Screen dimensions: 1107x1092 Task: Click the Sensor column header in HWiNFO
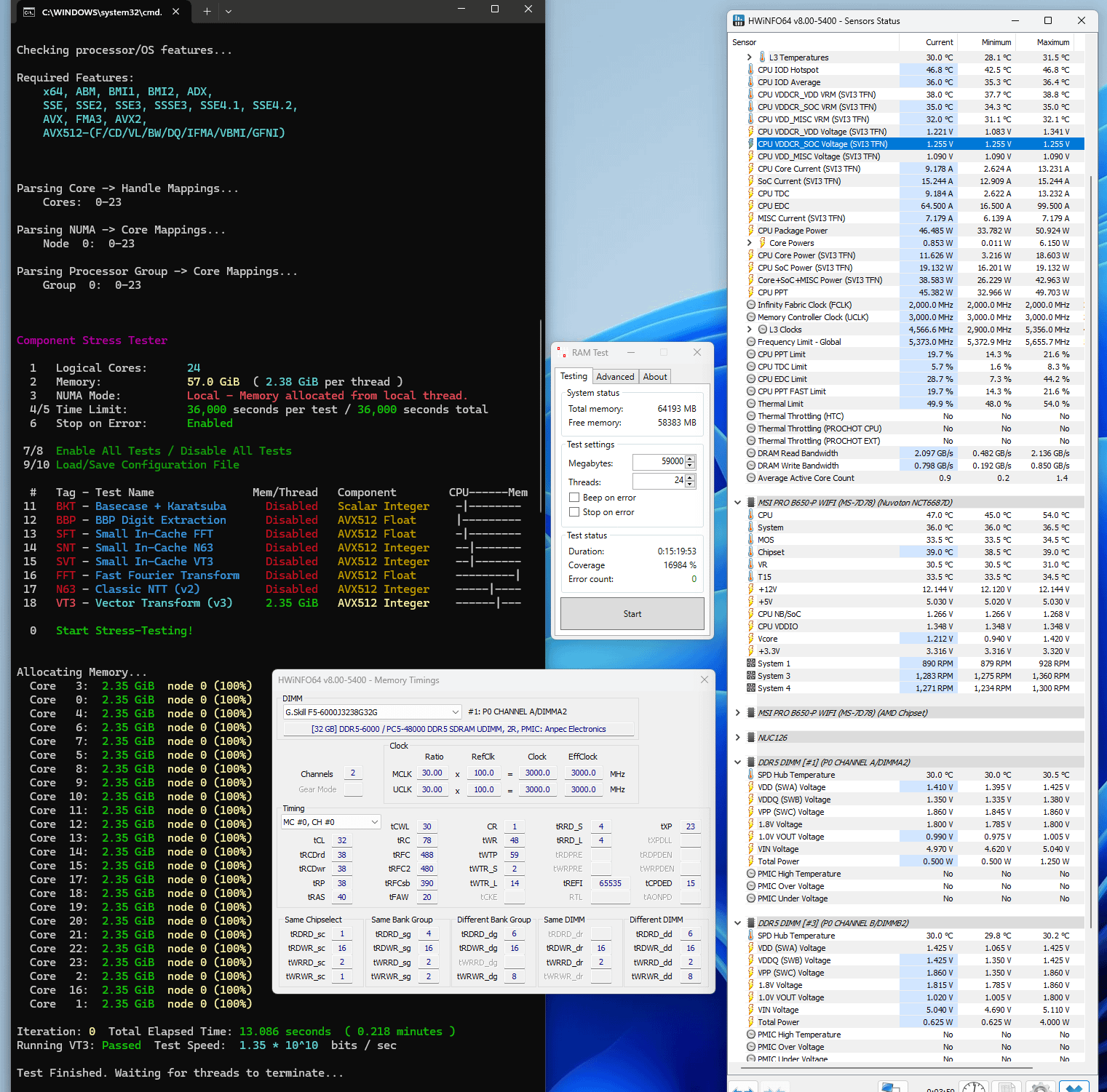click(x=814, y=42)
